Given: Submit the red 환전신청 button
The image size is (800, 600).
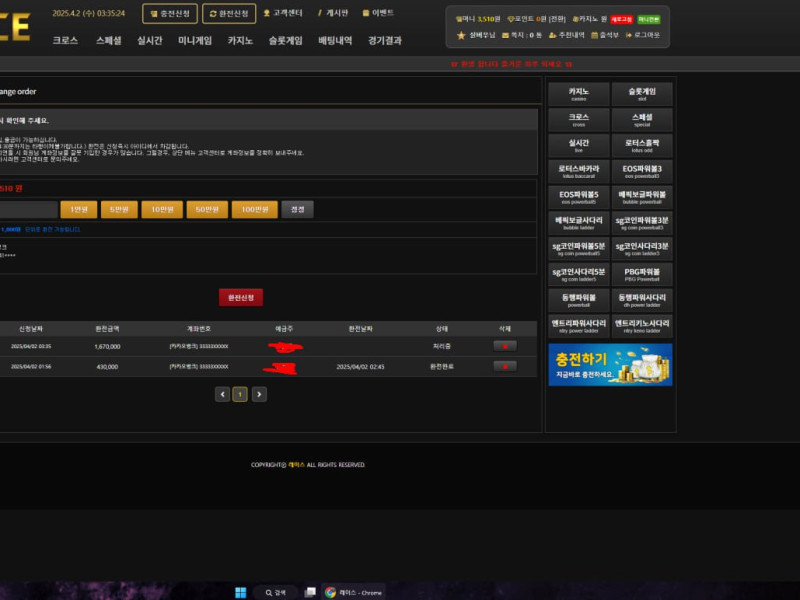Looking at the screenshot, I should pyautogui.click(x=240, y=297).
